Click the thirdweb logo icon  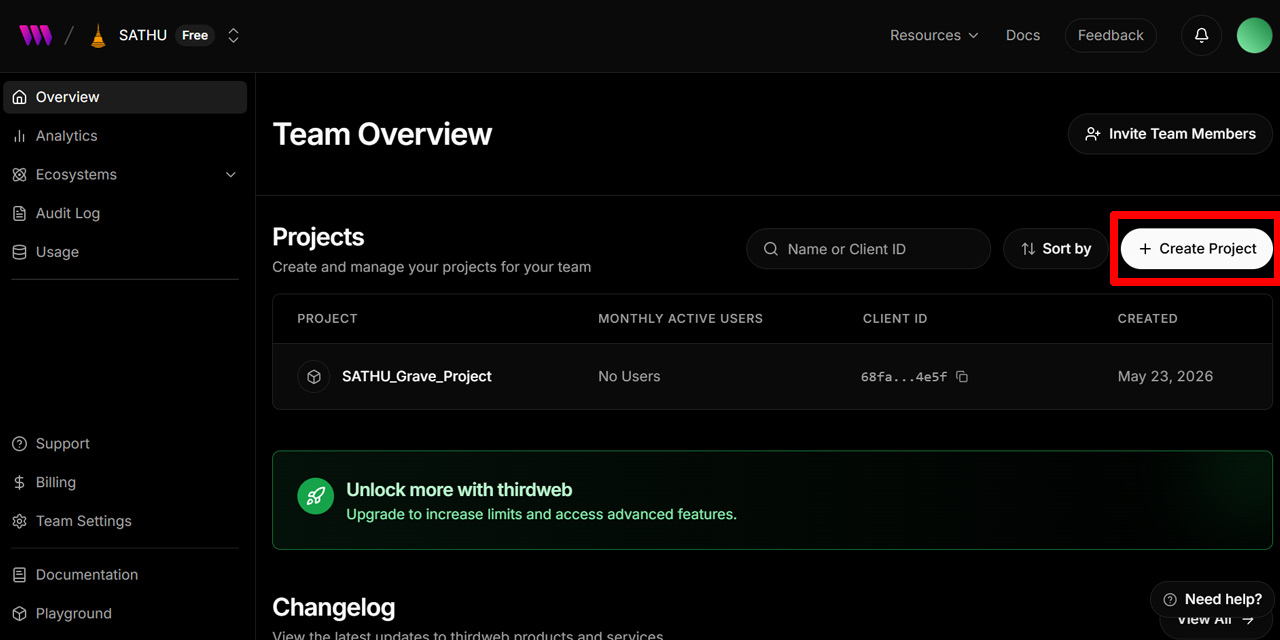tap(36, 35)
